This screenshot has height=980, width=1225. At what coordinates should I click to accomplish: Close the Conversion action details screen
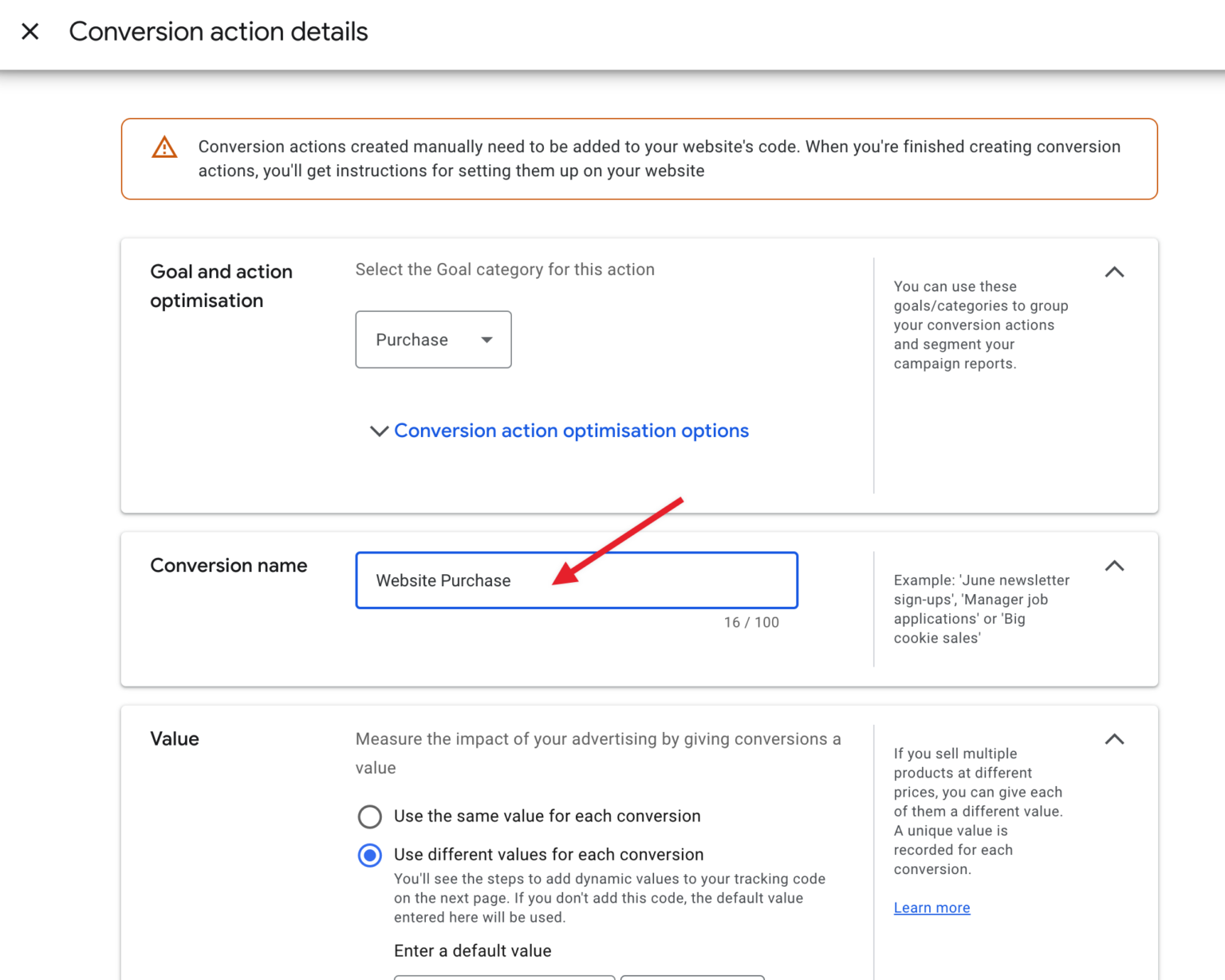(30, 32)
